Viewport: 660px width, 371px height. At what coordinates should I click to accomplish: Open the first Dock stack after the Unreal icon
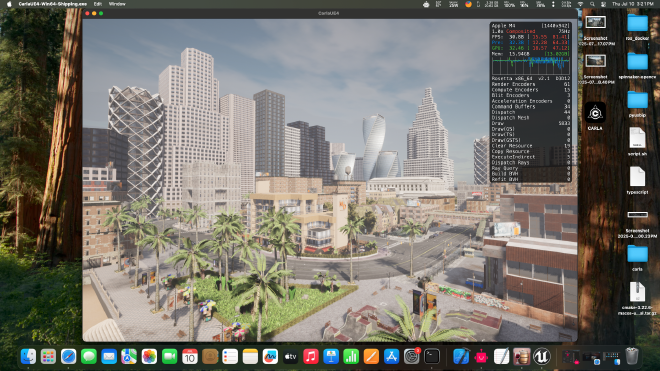tap(571, 357)
